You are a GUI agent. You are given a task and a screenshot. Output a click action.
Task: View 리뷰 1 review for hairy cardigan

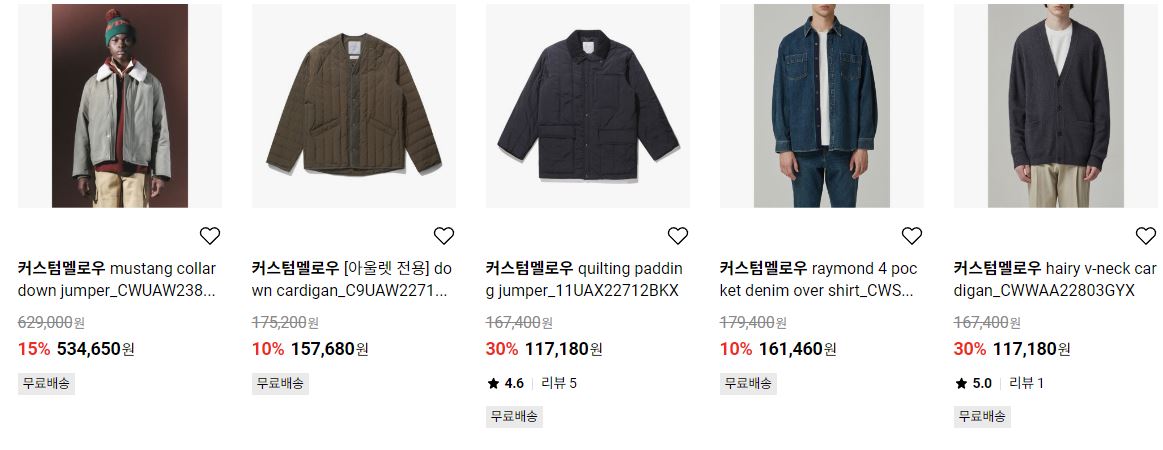tap(1027, 383)
